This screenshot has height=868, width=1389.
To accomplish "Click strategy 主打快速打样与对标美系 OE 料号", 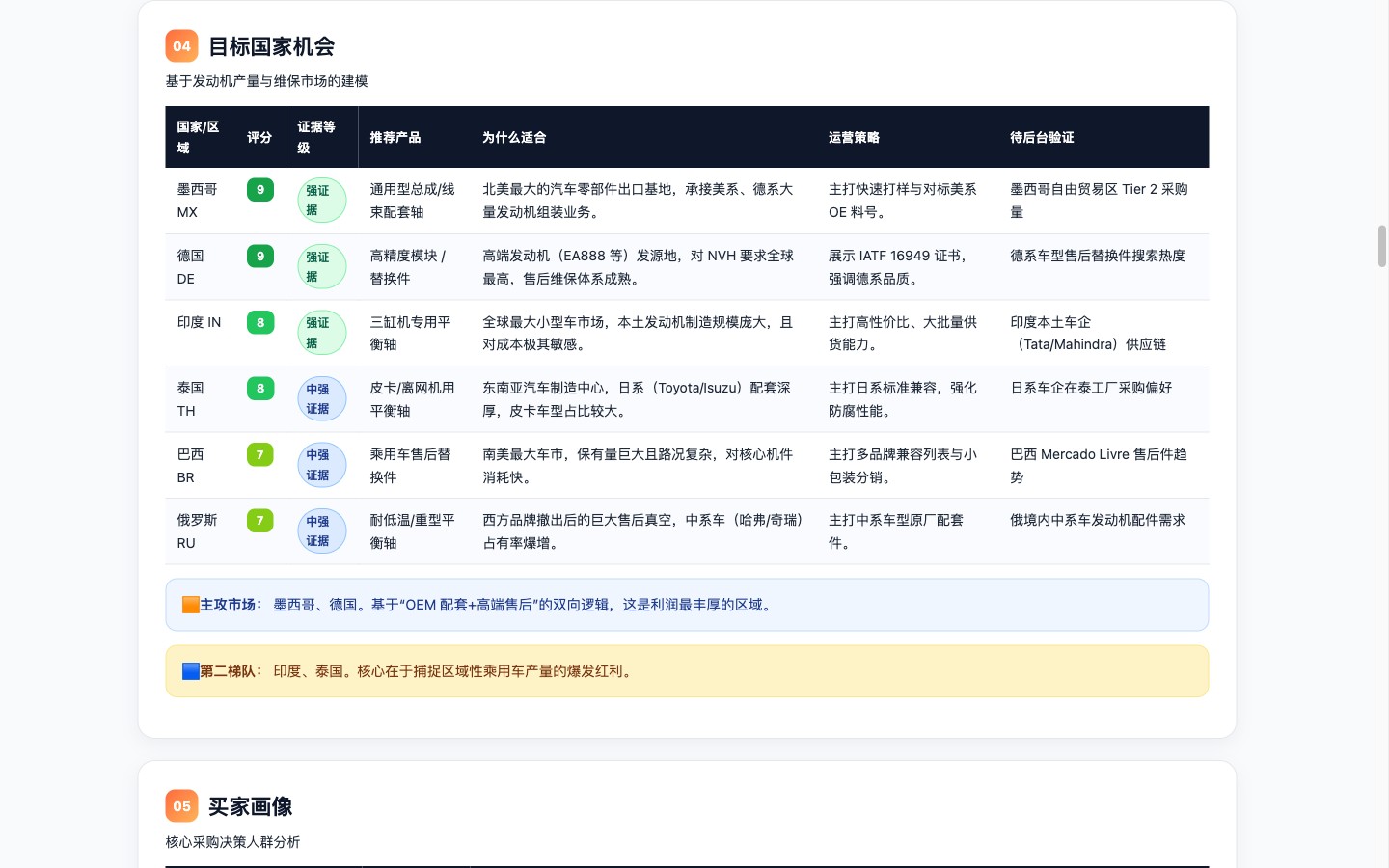I will click(x=902, y=201).
